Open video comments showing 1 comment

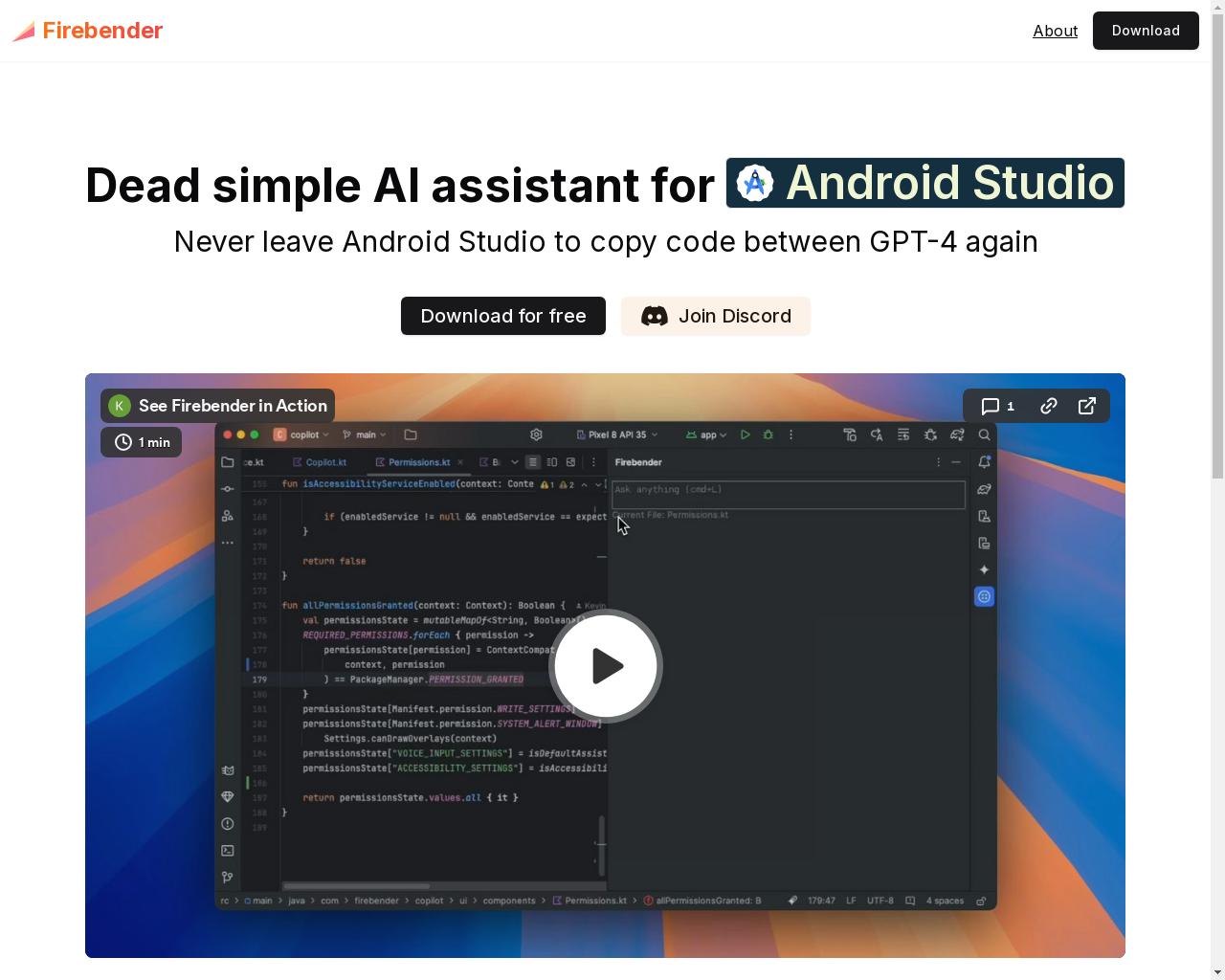coord(997,406)
